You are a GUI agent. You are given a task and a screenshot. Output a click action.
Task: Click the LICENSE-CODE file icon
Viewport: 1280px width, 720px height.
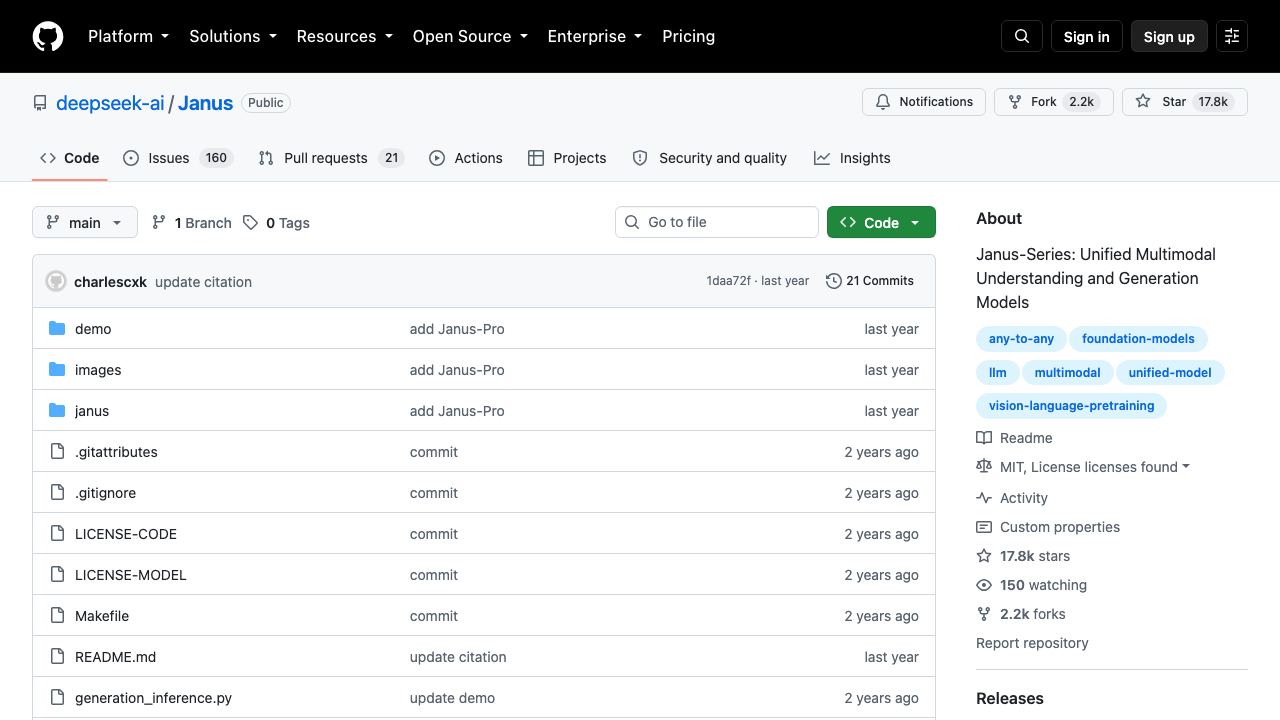click(57, 534)
